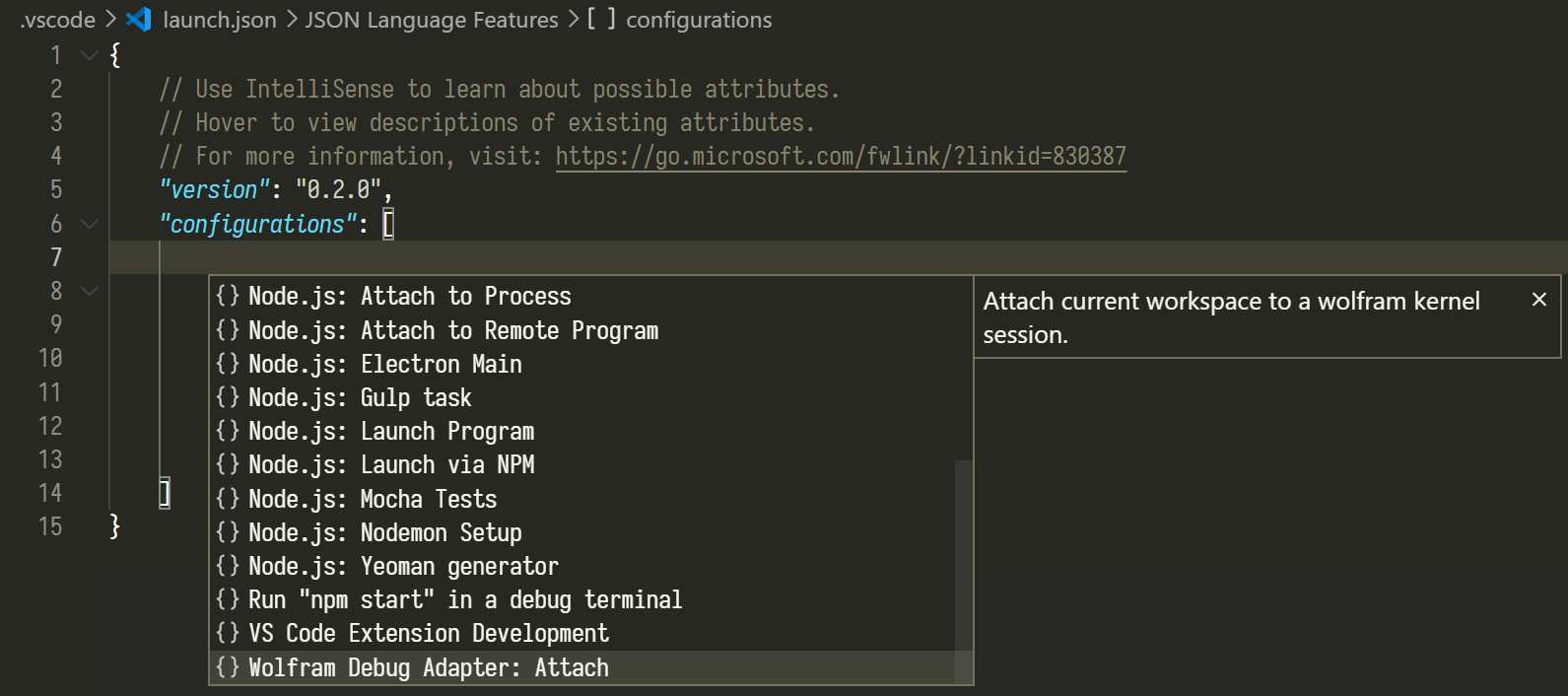Open the .vscode breadcrumb folder
The width and height of the screenshot is (1568, 696).
[58, 20]
